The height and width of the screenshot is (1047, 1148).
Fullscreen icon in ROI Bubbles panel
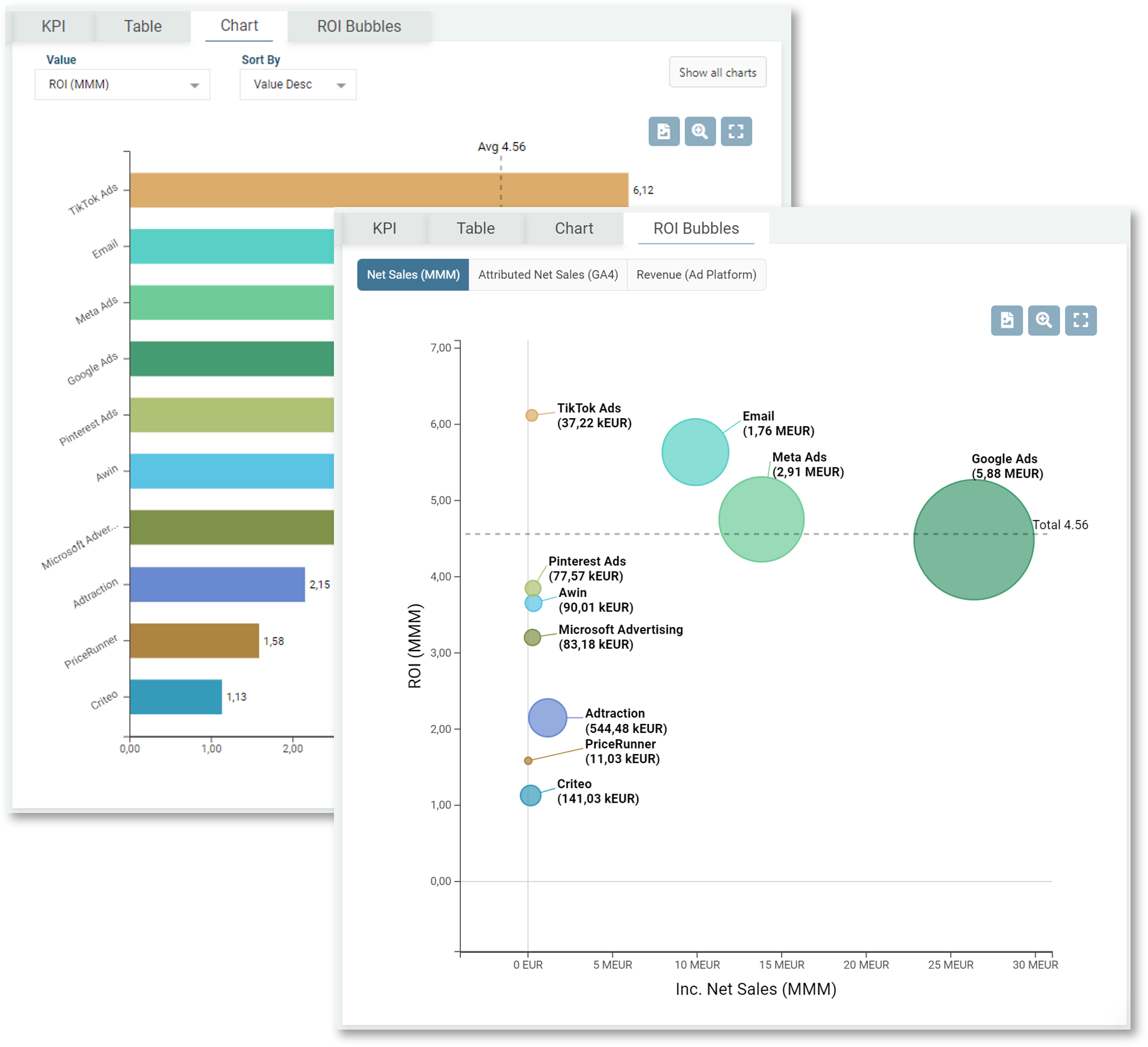pos(1081,320)
